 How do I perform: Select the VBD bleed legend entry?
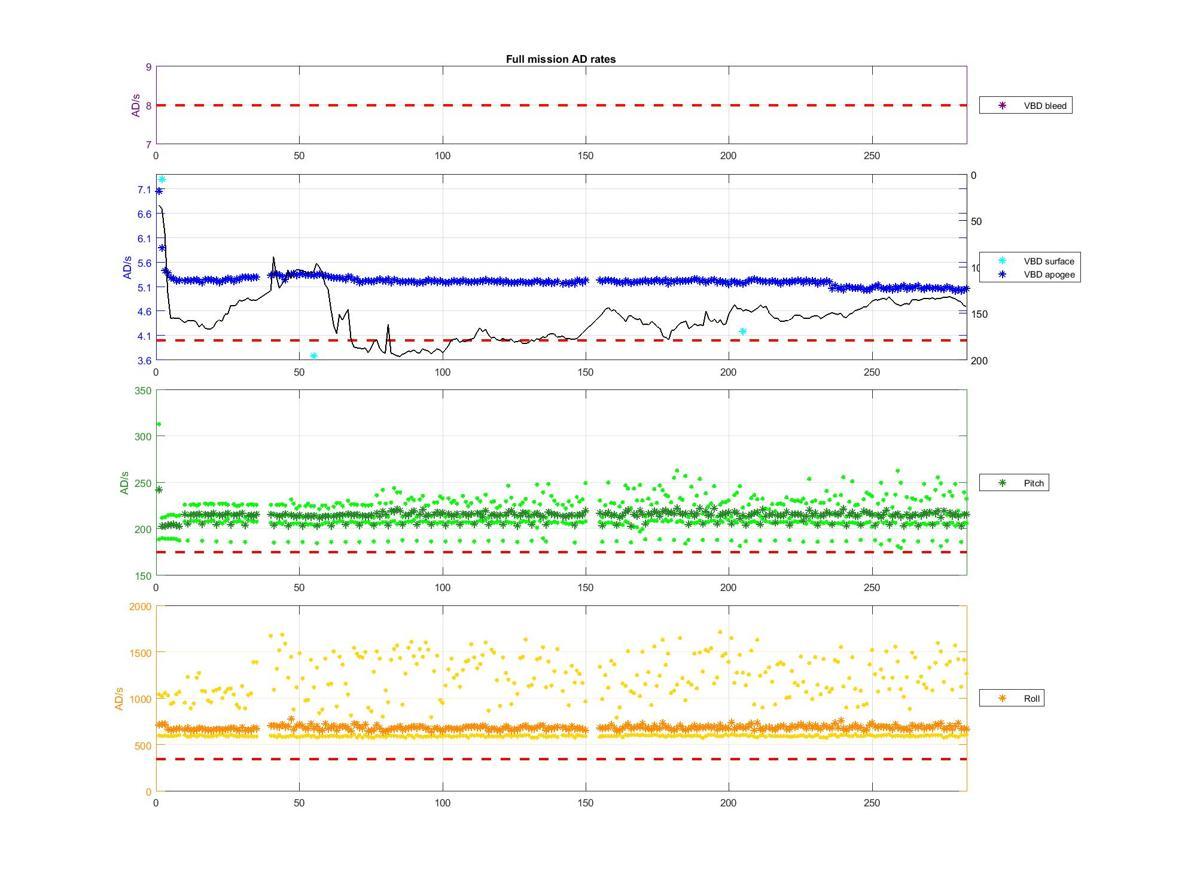(x=1025, y=105)
